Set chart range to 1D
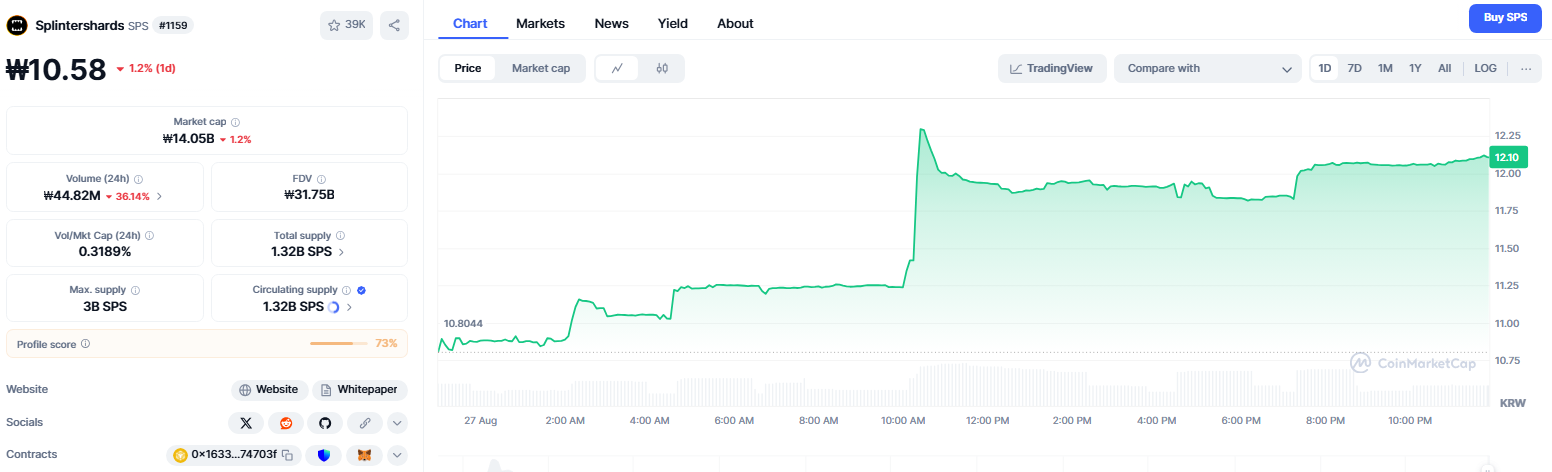This screenshot has width=1552, height=472. pyautogui.click(x=1325, y=68)
